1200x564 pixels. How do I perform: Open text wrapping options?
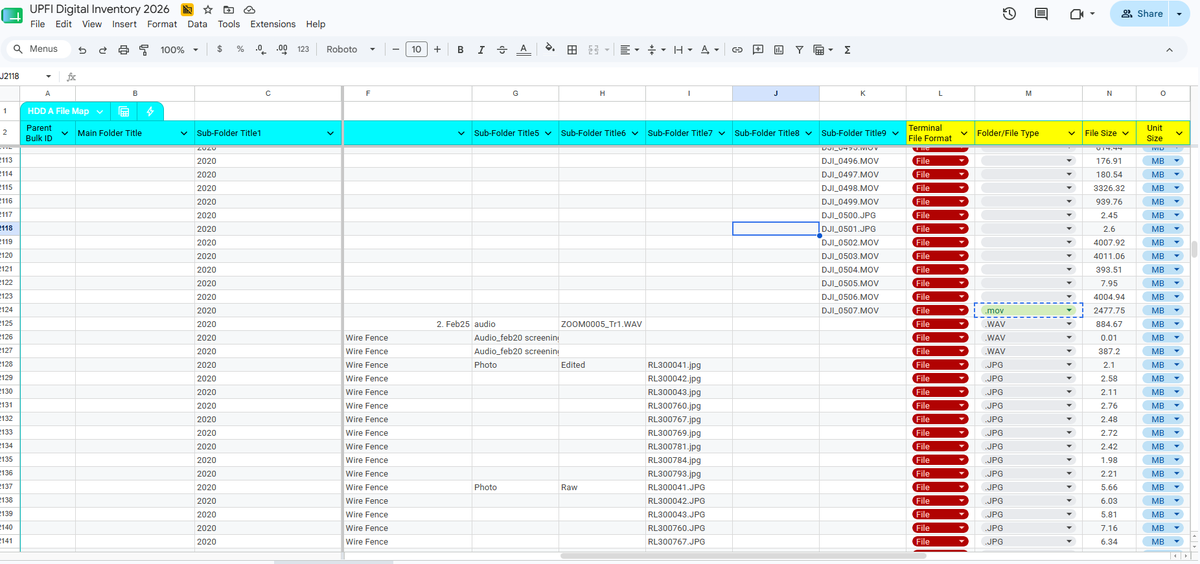point(682,49)
